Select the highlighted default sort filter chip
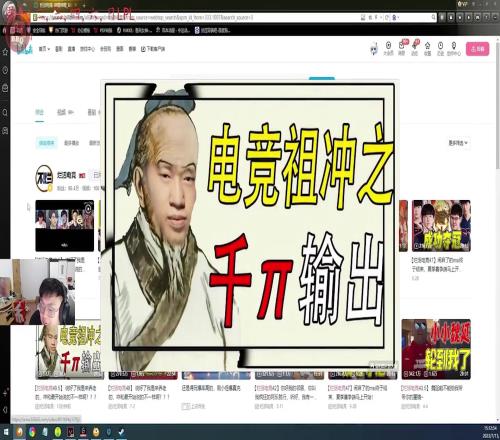The height and width of the screenshot is (440, 500). (x=47, y=143)
